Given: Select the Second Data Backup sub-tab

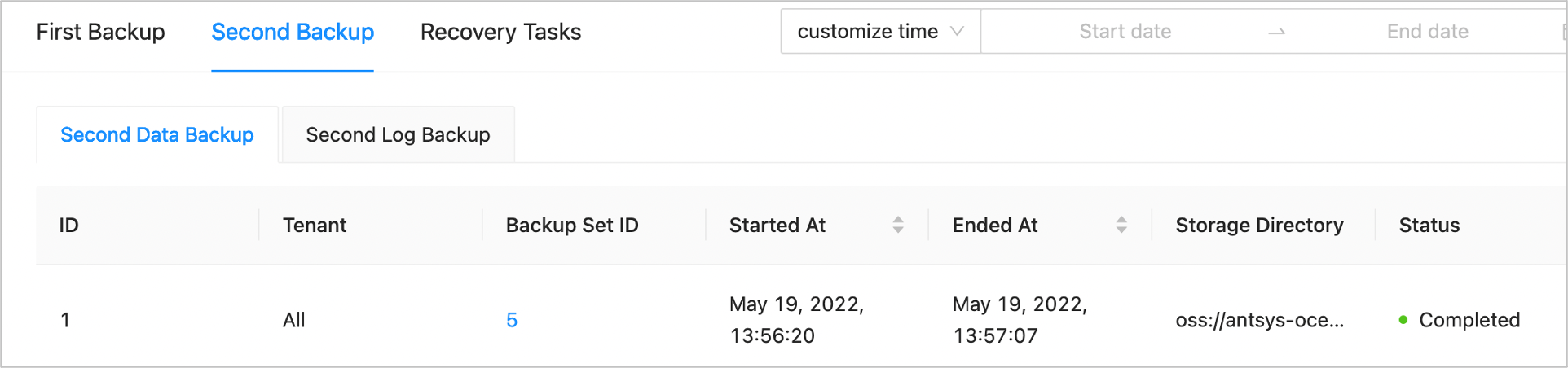Looking at the screenshot, I should (x=157, y=135).
